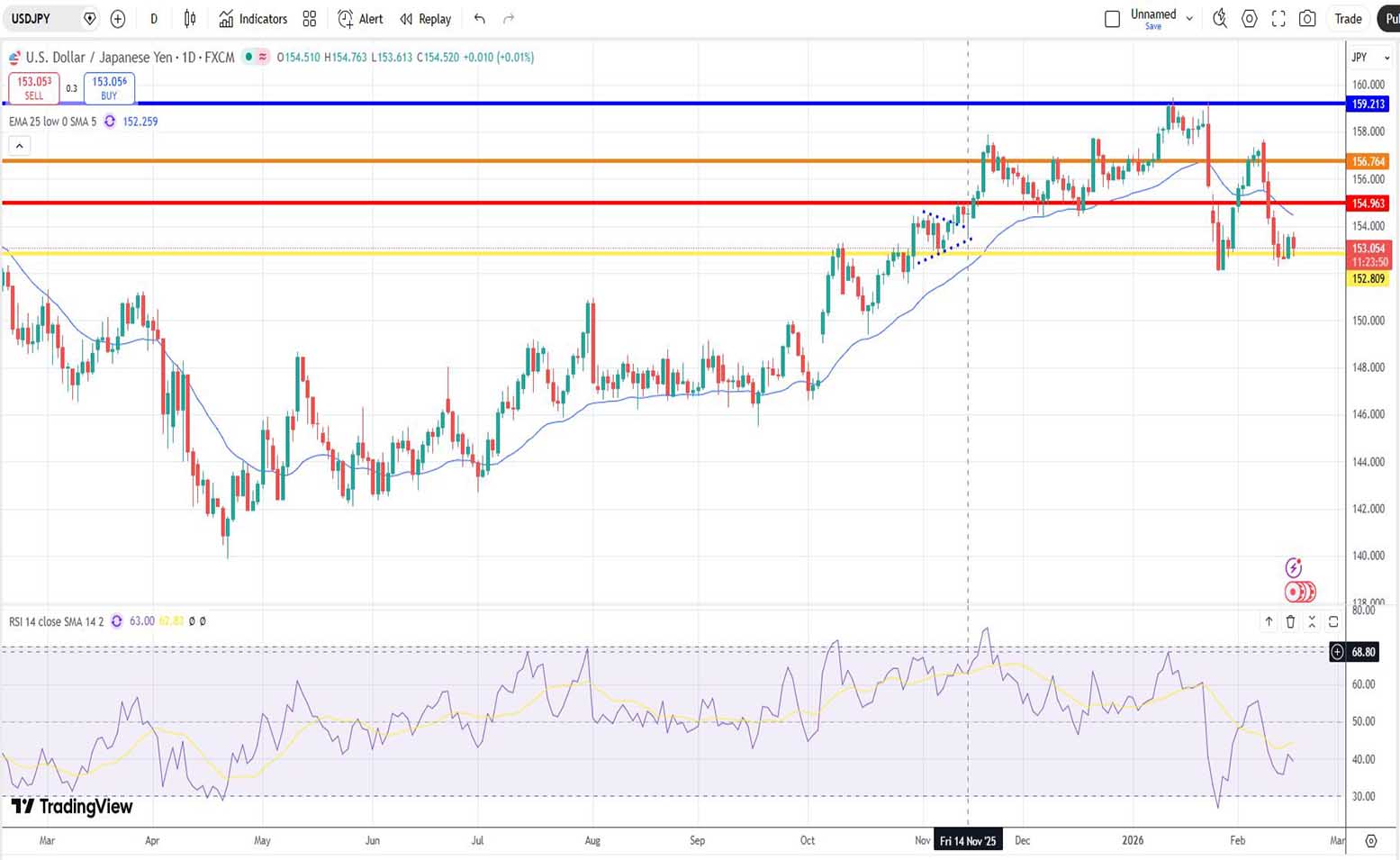Screen dimensions: 1400x860
Task: Open the candlestick chart style selector
Action: [190, 19]
